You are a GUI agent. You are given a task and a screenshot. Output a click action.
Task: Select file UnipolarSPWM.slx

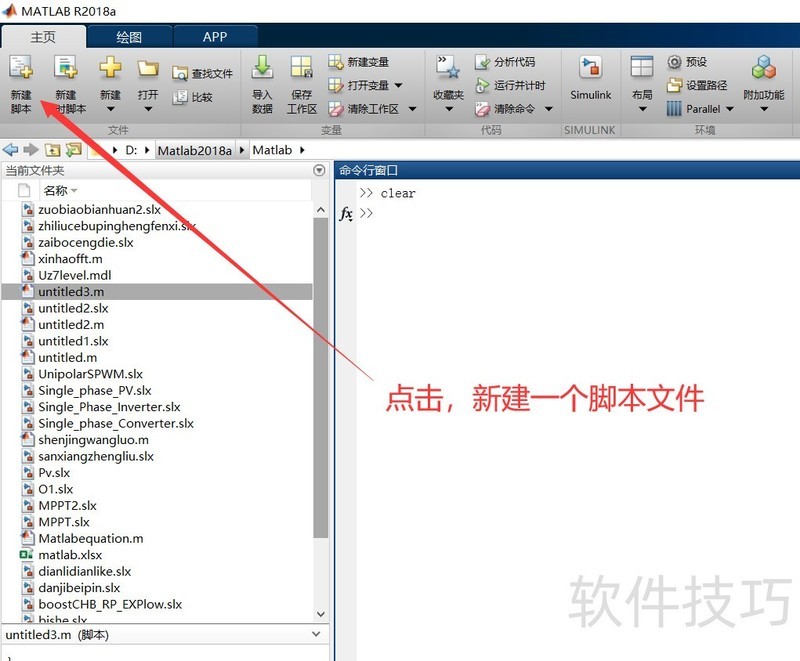90,374
